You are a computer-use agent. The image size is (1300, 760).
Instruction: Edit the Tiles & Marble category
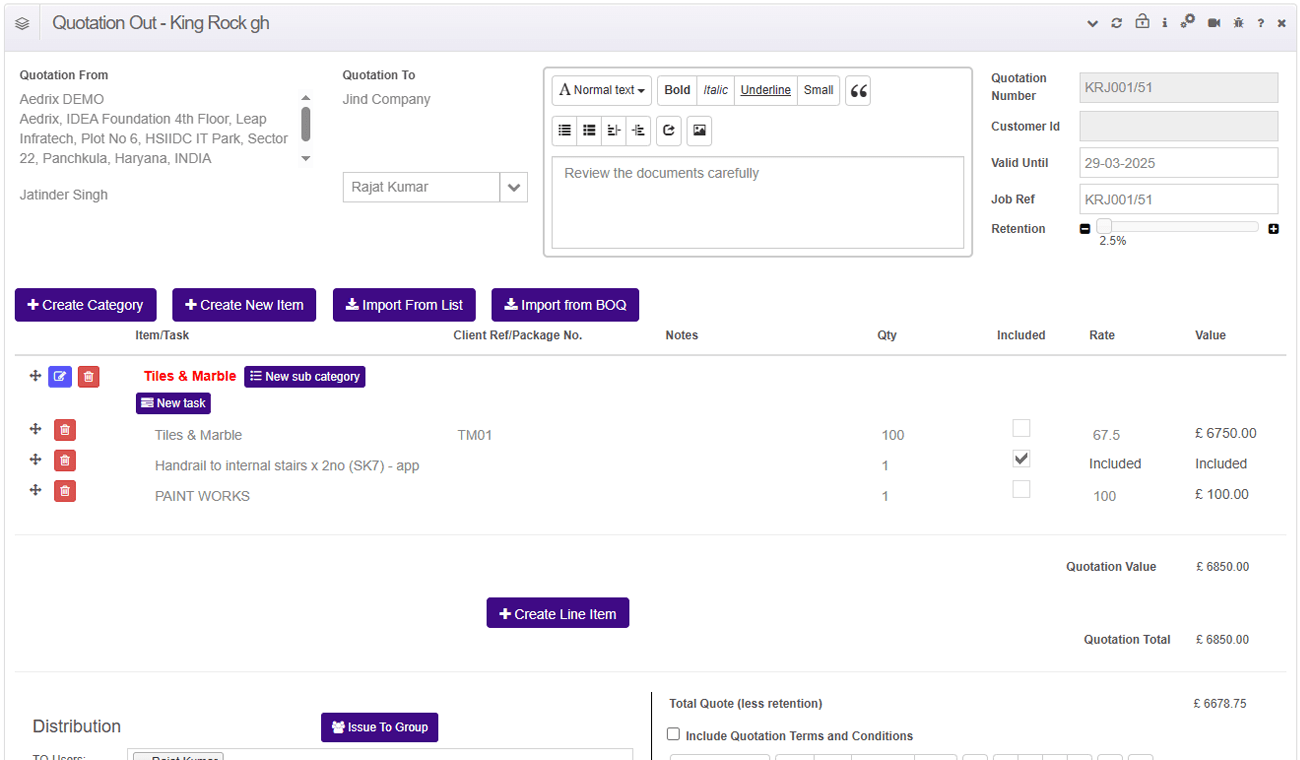pos(60,376)
